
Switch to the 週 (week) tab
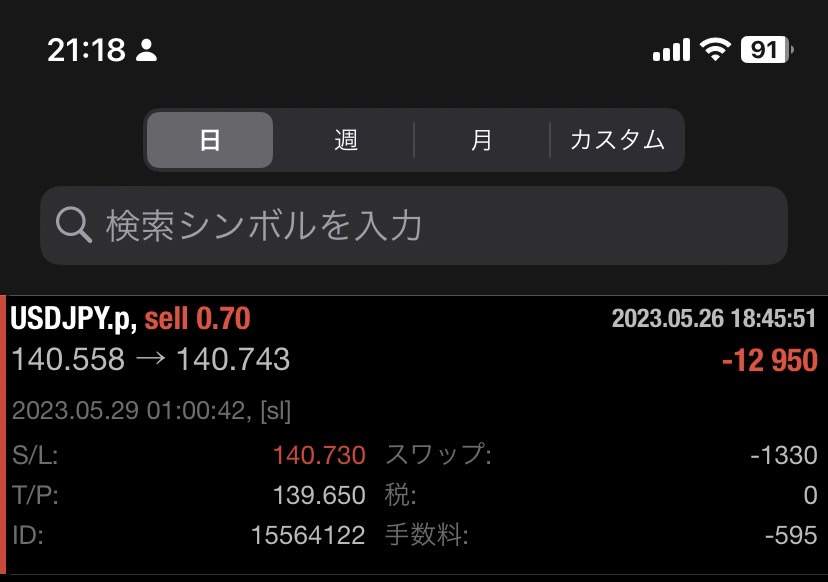346,140
